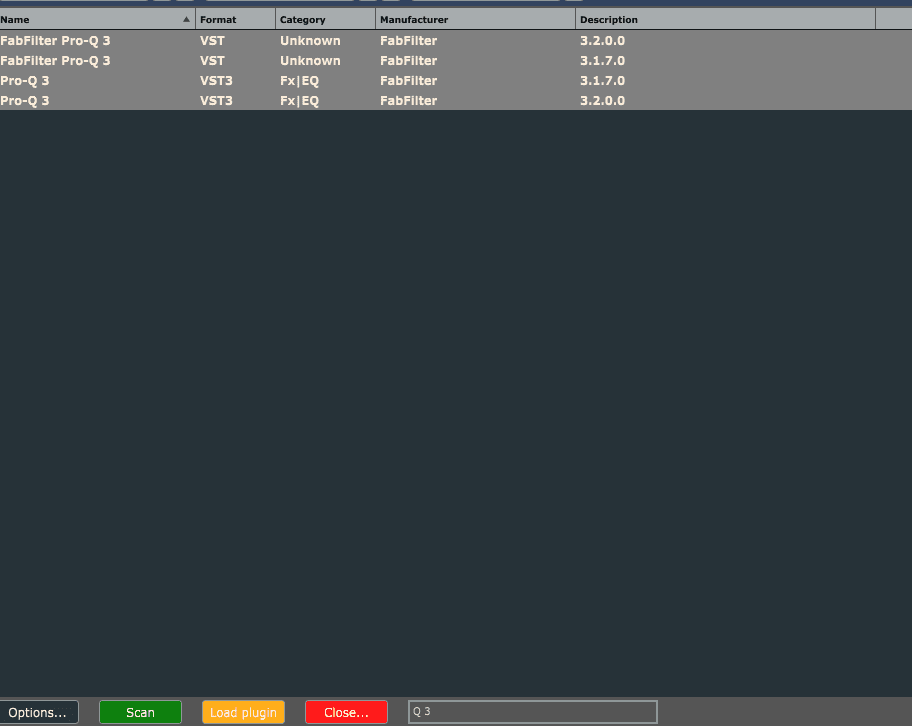Click the Manufacturer column header

click(476, 19)
